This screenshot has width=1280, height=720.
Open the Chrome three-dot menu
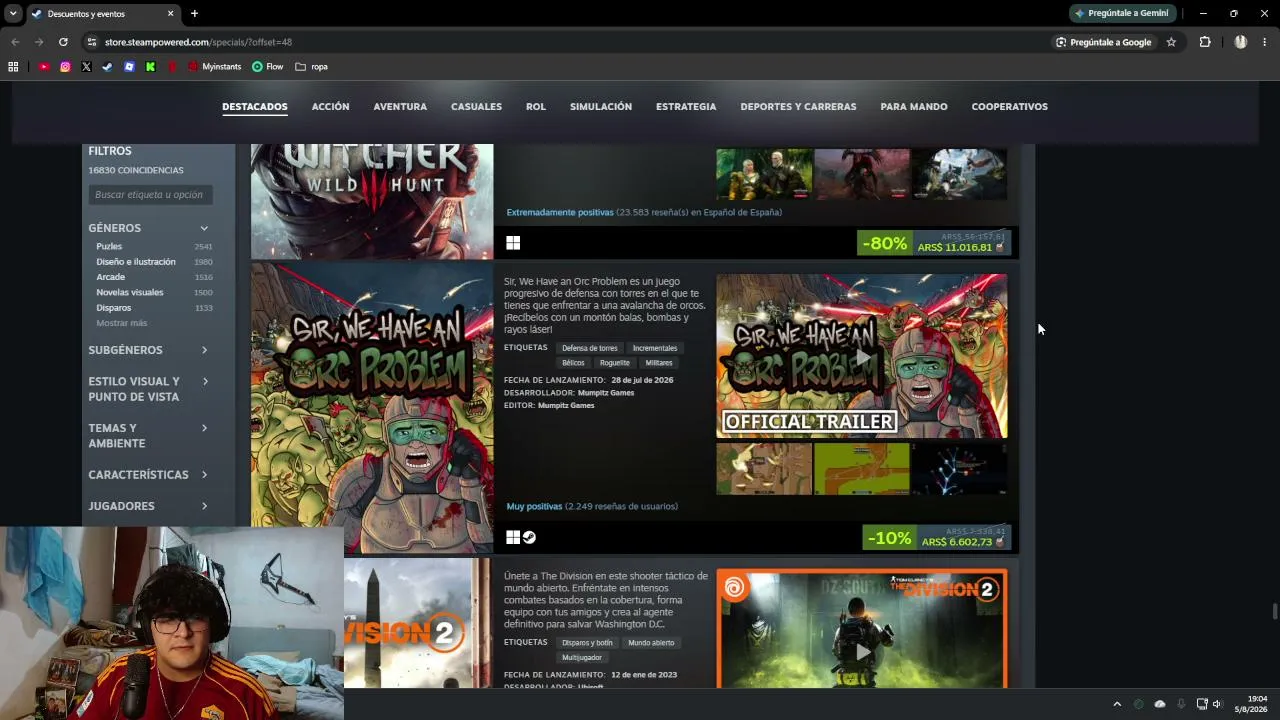click(x=1265, y=42)
